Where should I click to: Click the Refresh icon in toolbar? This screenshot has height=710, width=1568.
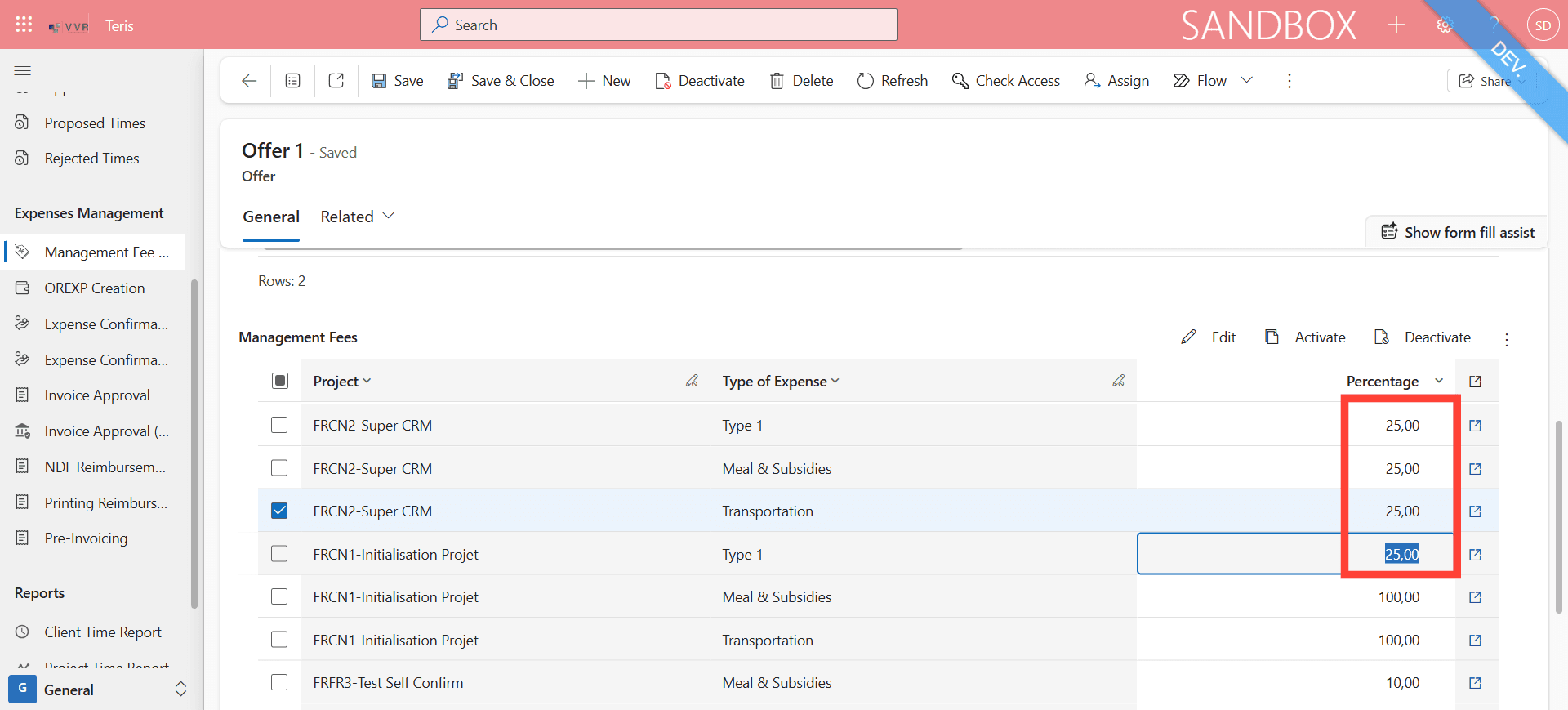865,81
